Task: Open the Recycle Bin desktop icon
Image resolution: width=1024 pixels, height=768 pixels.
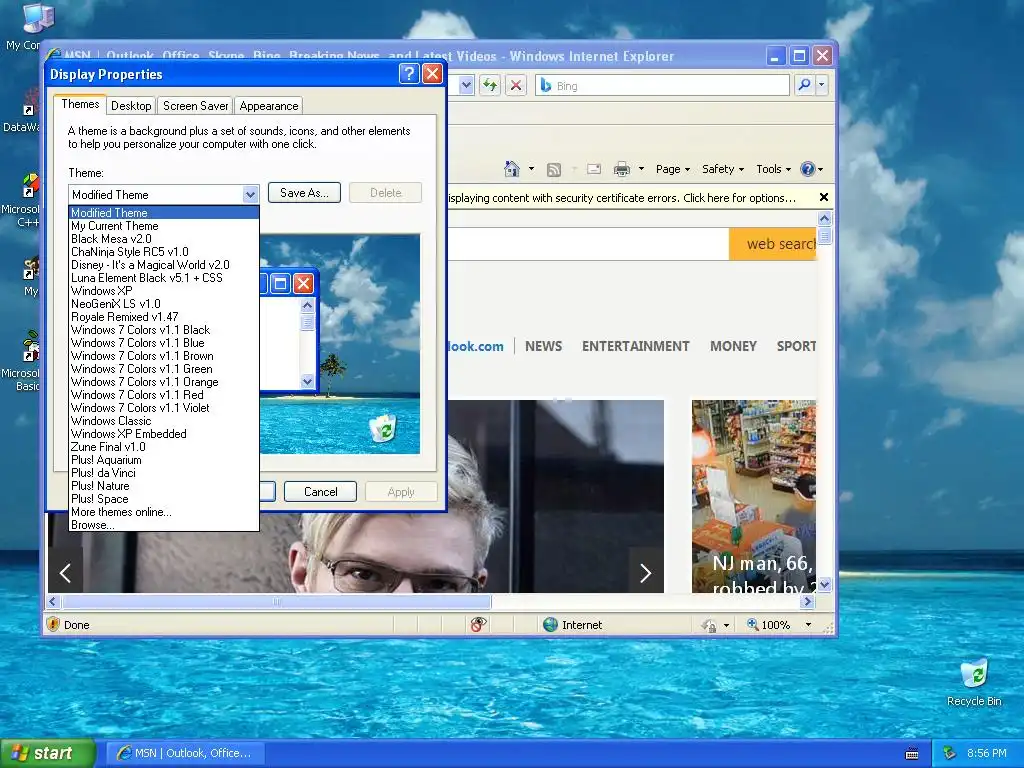Action: [974, 682]
